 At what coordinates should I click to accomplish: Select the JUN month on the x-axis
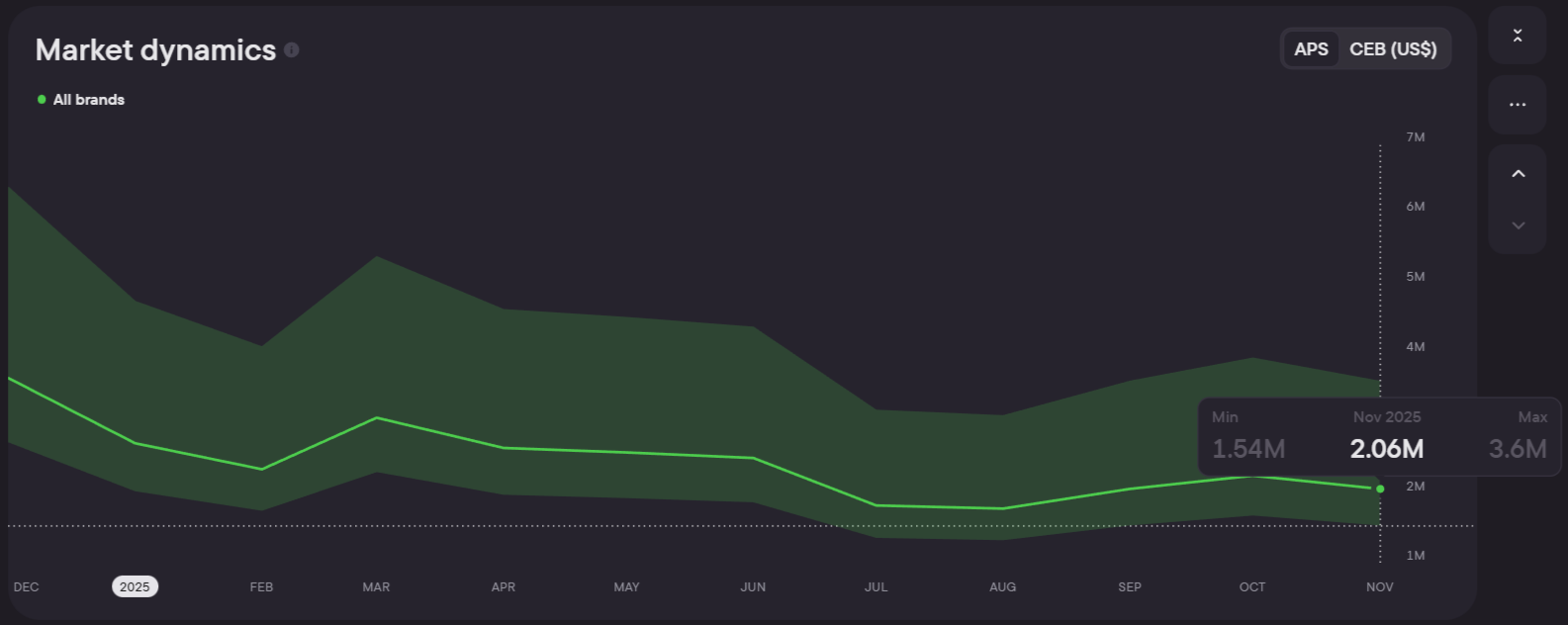click(753, 586)
